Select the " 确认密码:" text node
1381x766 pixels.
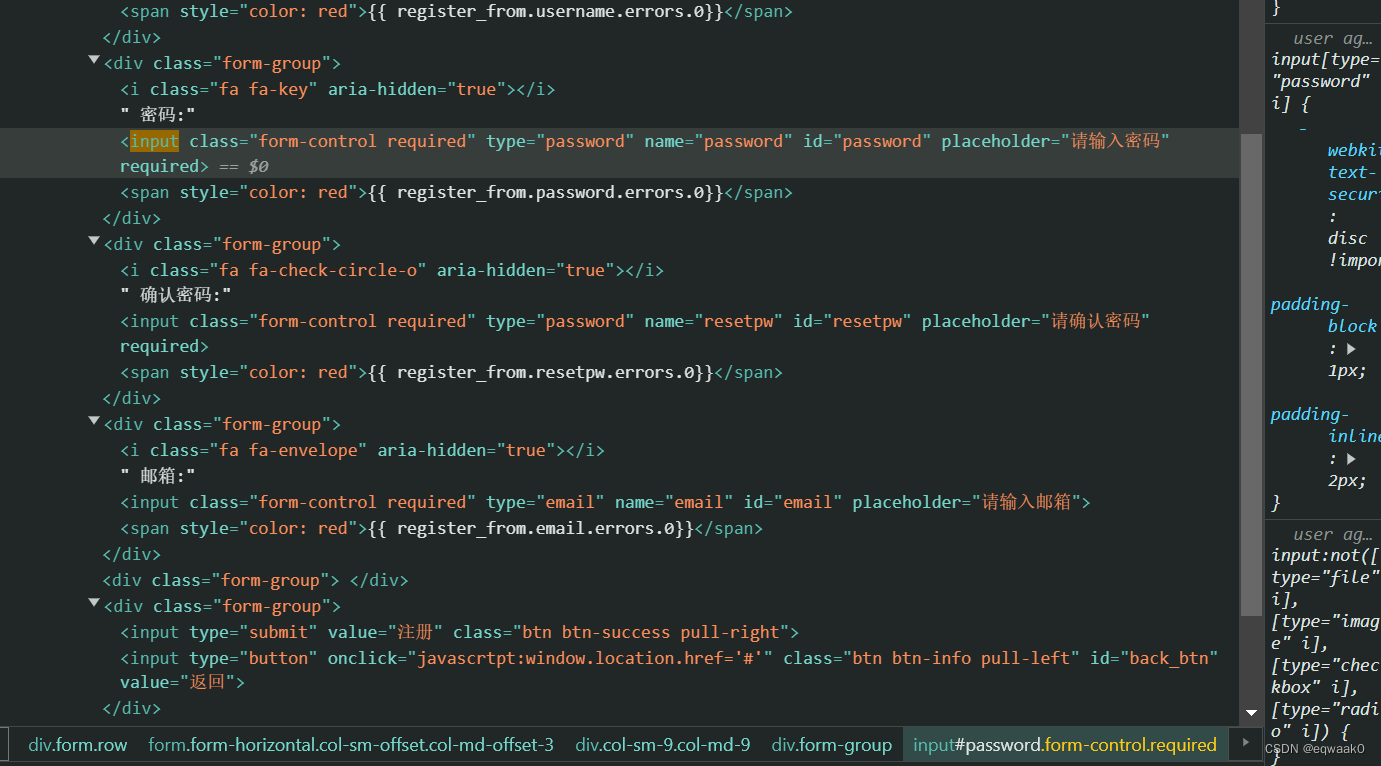(176, 296)
